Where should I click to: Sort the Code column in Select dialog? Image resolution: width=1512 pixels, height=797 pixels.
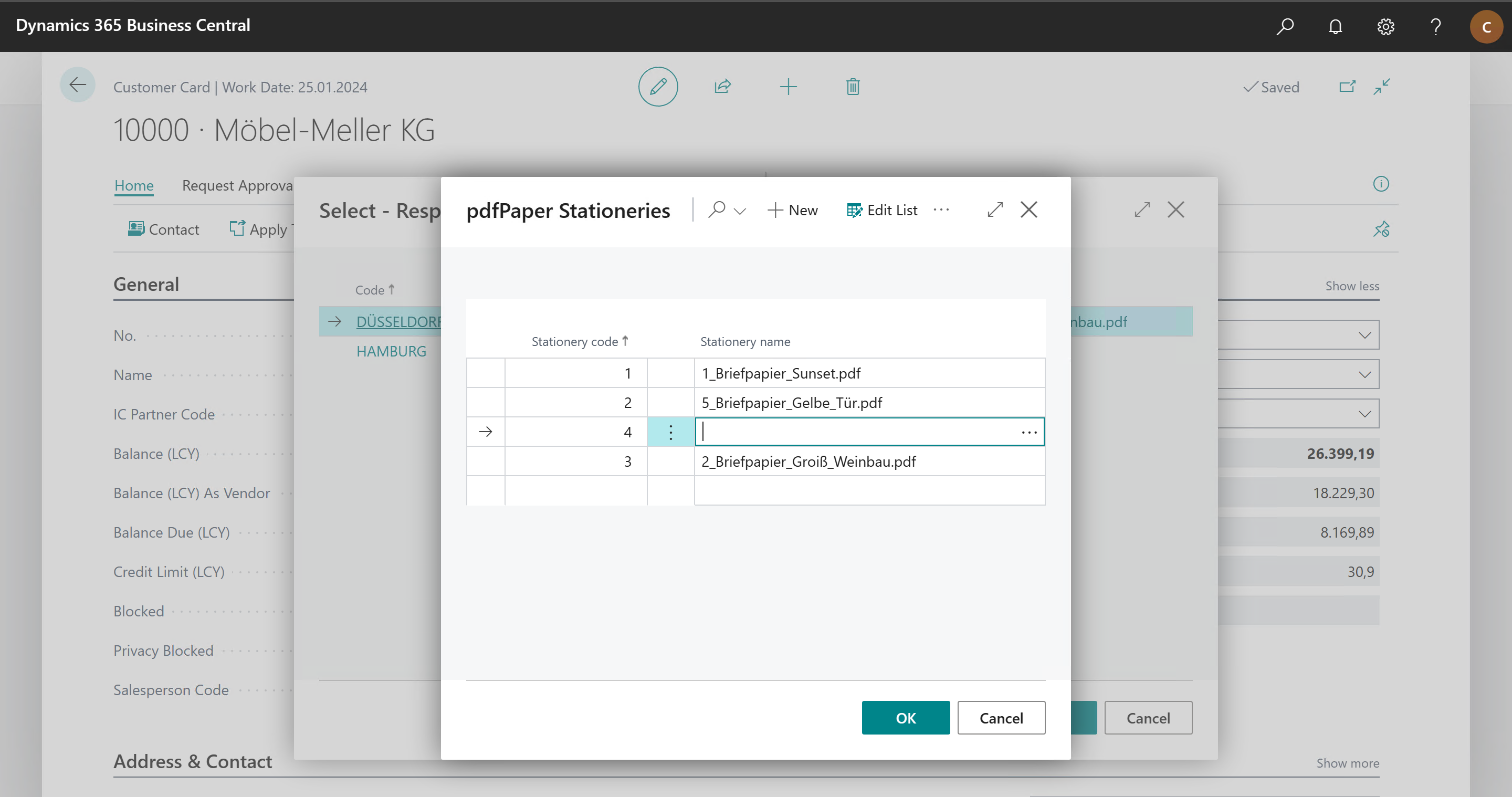click(x=374, y=290)
